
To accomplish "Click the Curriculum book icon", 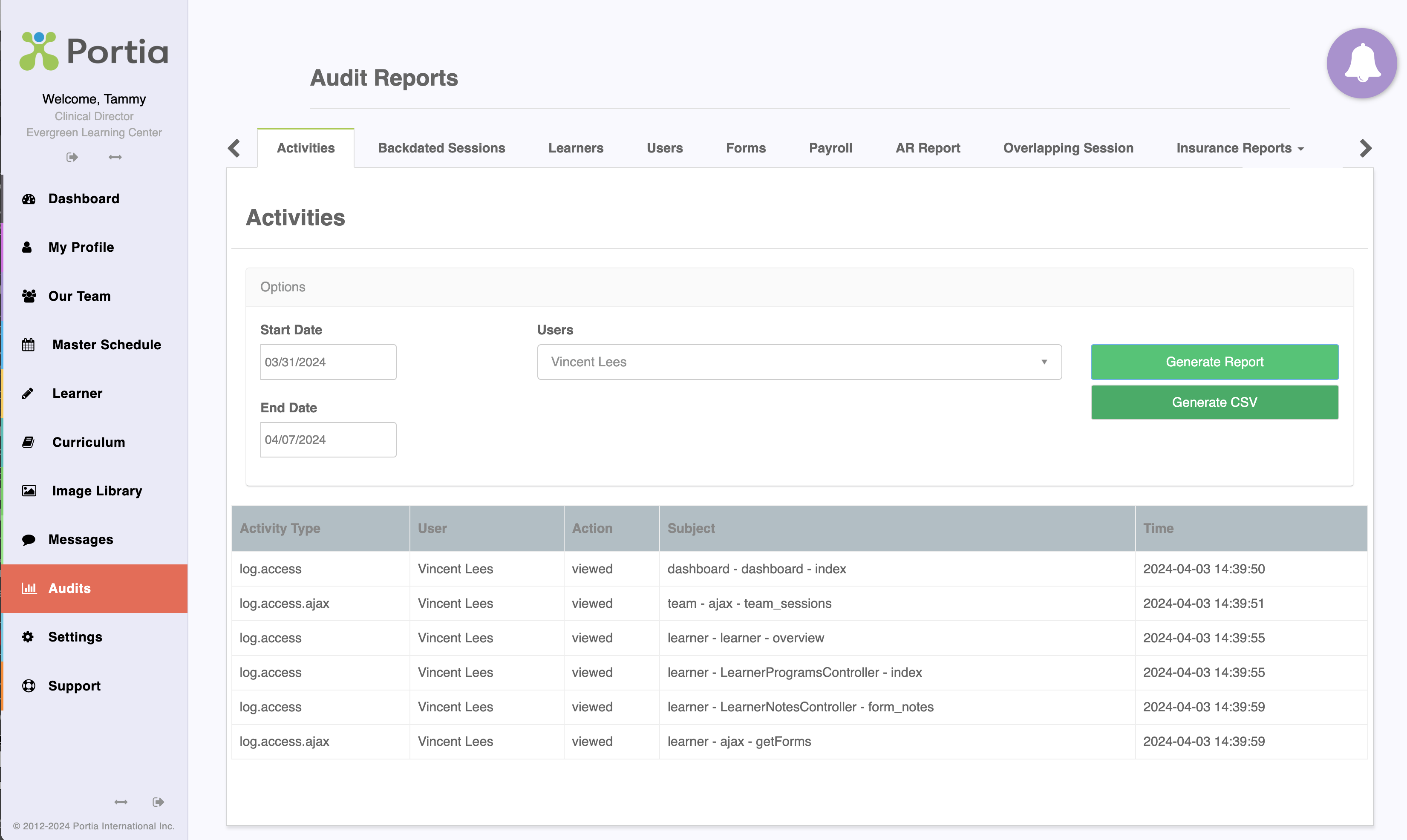I will pos(28,442).
